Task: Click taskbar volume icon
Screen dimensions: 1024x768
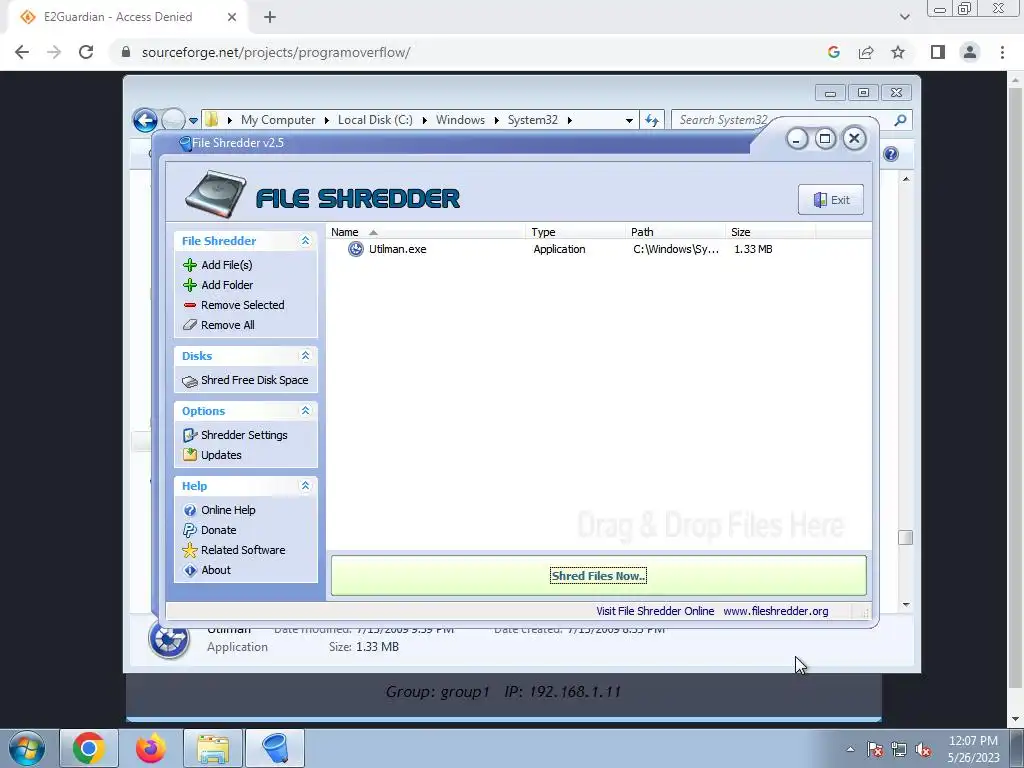Action: (923, 750)
